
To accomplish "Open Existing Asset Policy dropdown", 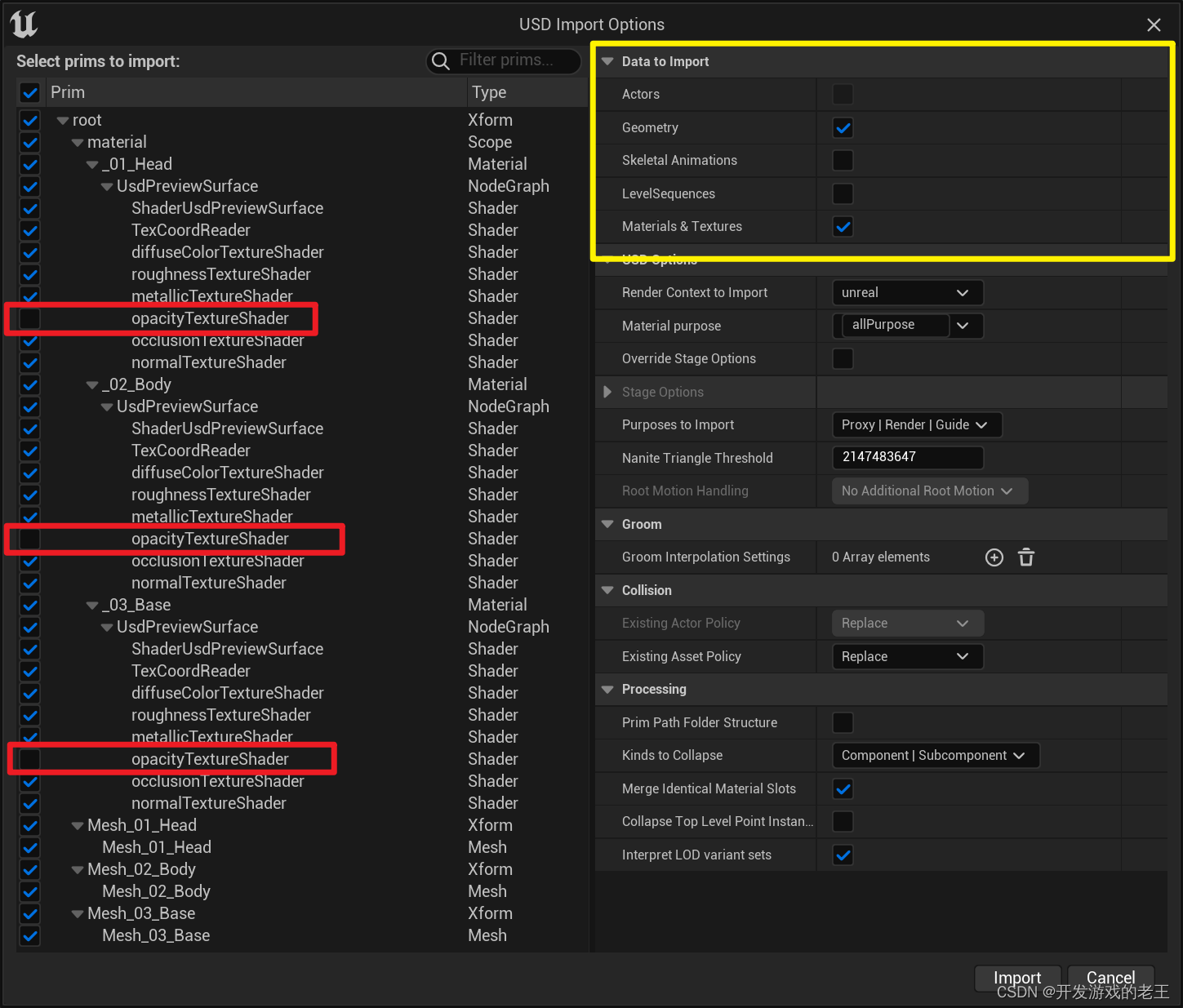I will click(x=907, y=657).
